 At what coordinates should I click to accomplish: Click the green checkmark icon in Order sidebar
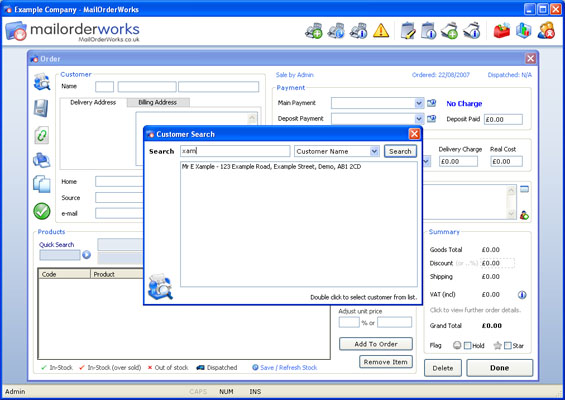tap(42, 211)
